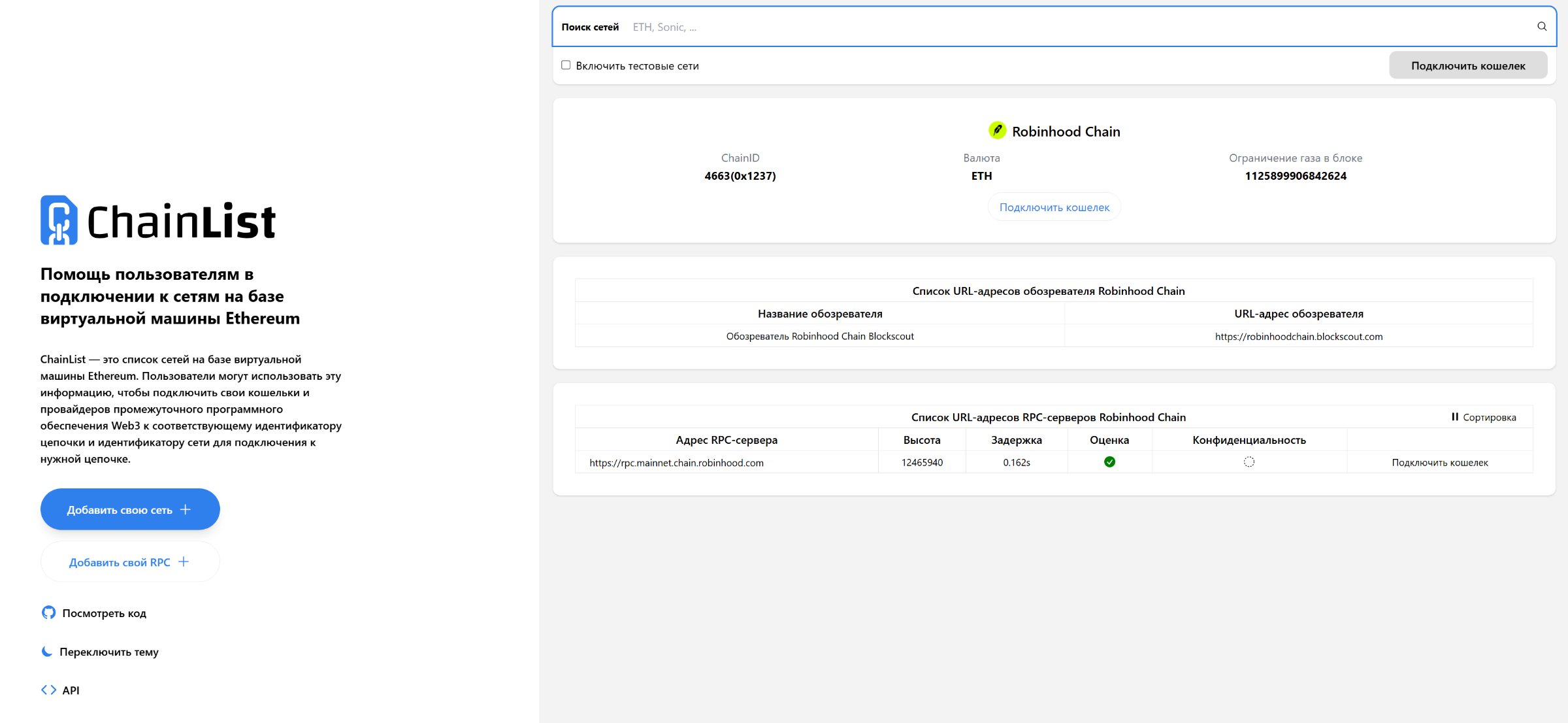Click the ChainList wordmark text
The image size is (1568, 723).
[181, 221]
